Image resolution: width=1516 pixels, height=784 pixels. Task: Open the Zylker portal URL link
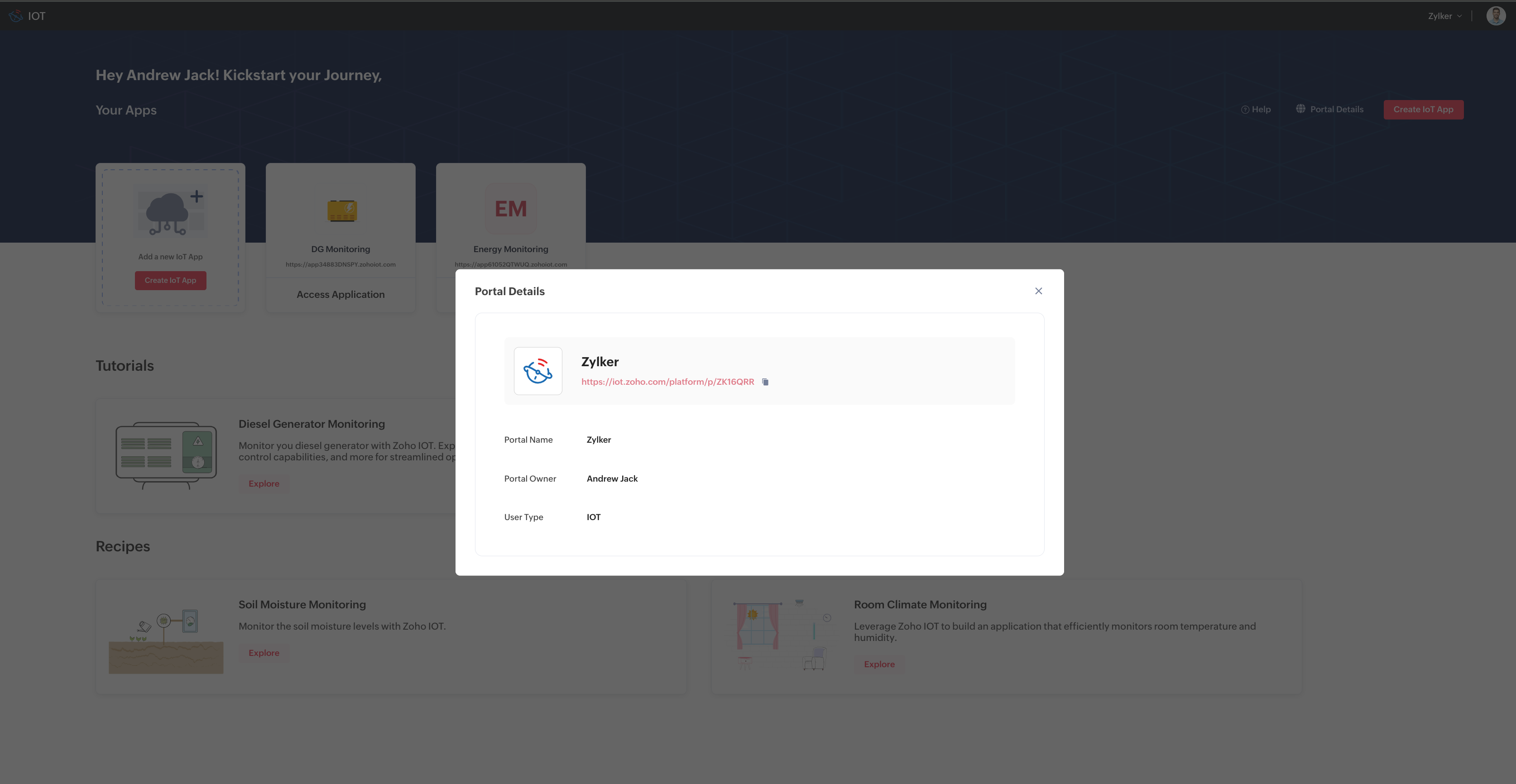coord(667,382)
